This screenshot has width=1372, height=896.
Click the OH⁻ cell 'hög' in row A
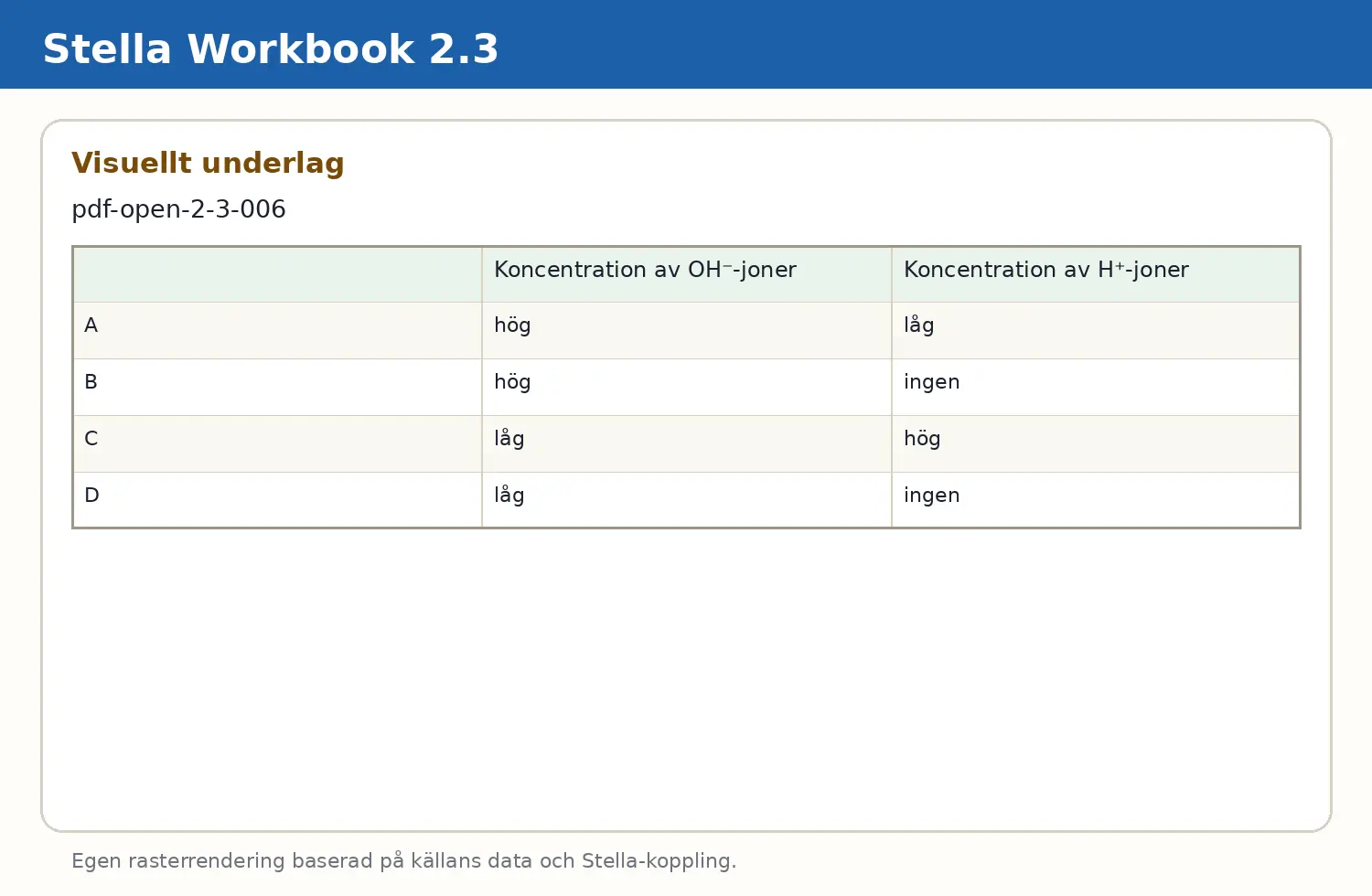click(x=687, y=331)
